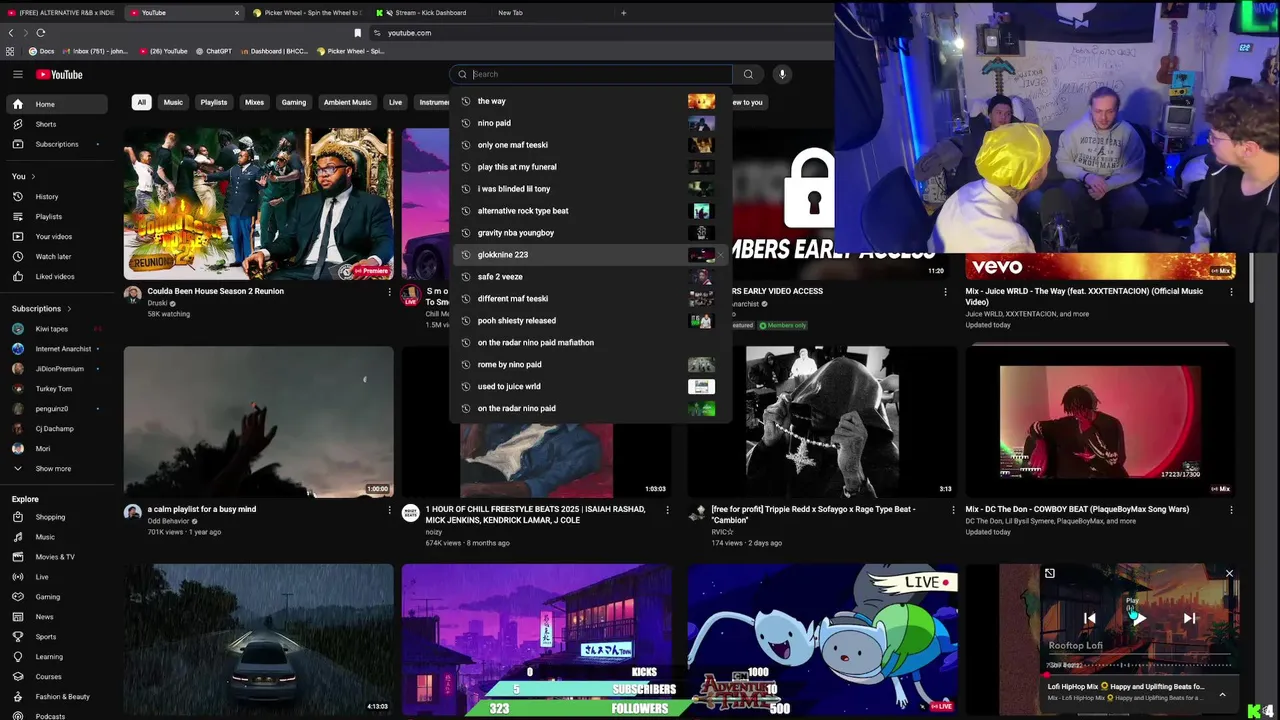Open options for Trippie Redd type beat
The height and width of the screenshot is (720, 1280).
tap(953, 510)
